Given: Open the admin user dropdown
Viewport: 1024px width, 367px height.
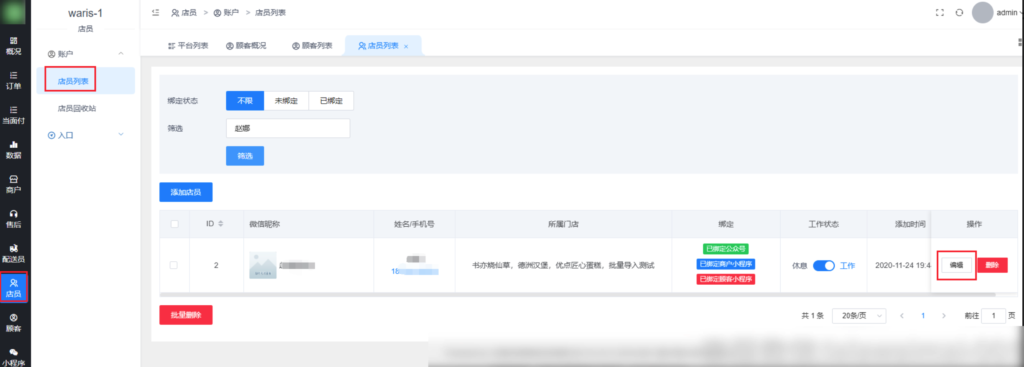Looking at the screenshot, I should click(1009, 12).
